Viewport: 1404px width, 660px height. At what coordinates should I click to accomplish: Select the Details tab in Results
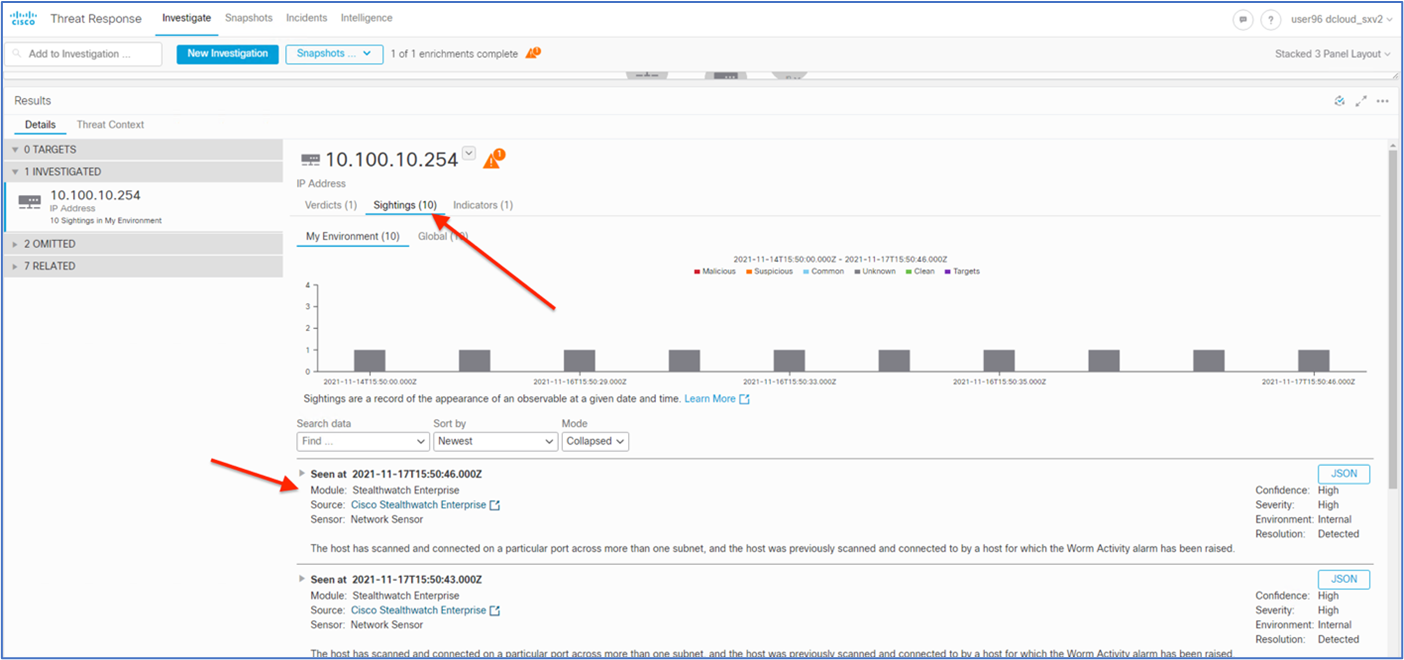tap(40, 125)
